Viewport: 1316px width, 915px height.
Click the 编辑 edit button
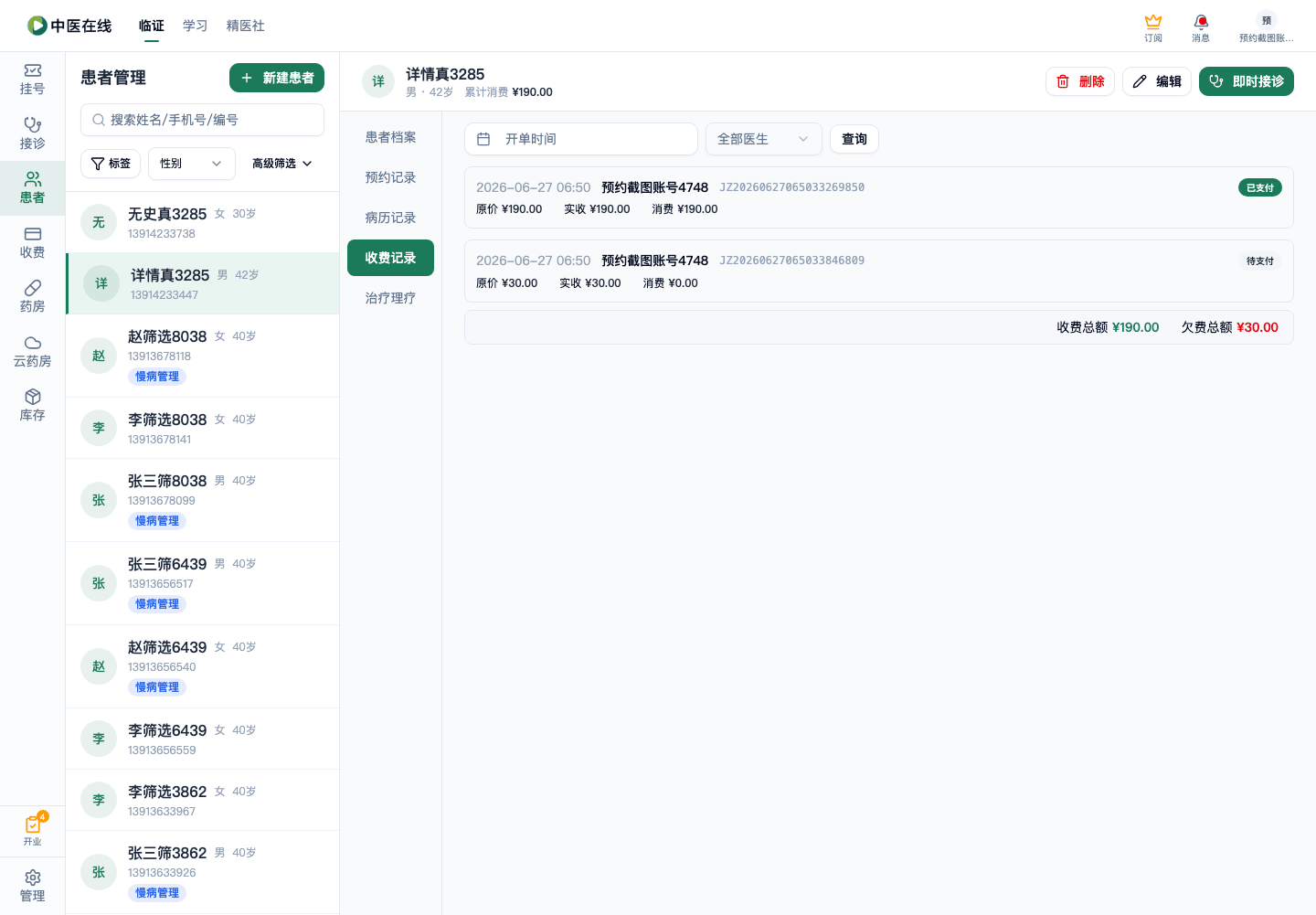pos(1157,81)
